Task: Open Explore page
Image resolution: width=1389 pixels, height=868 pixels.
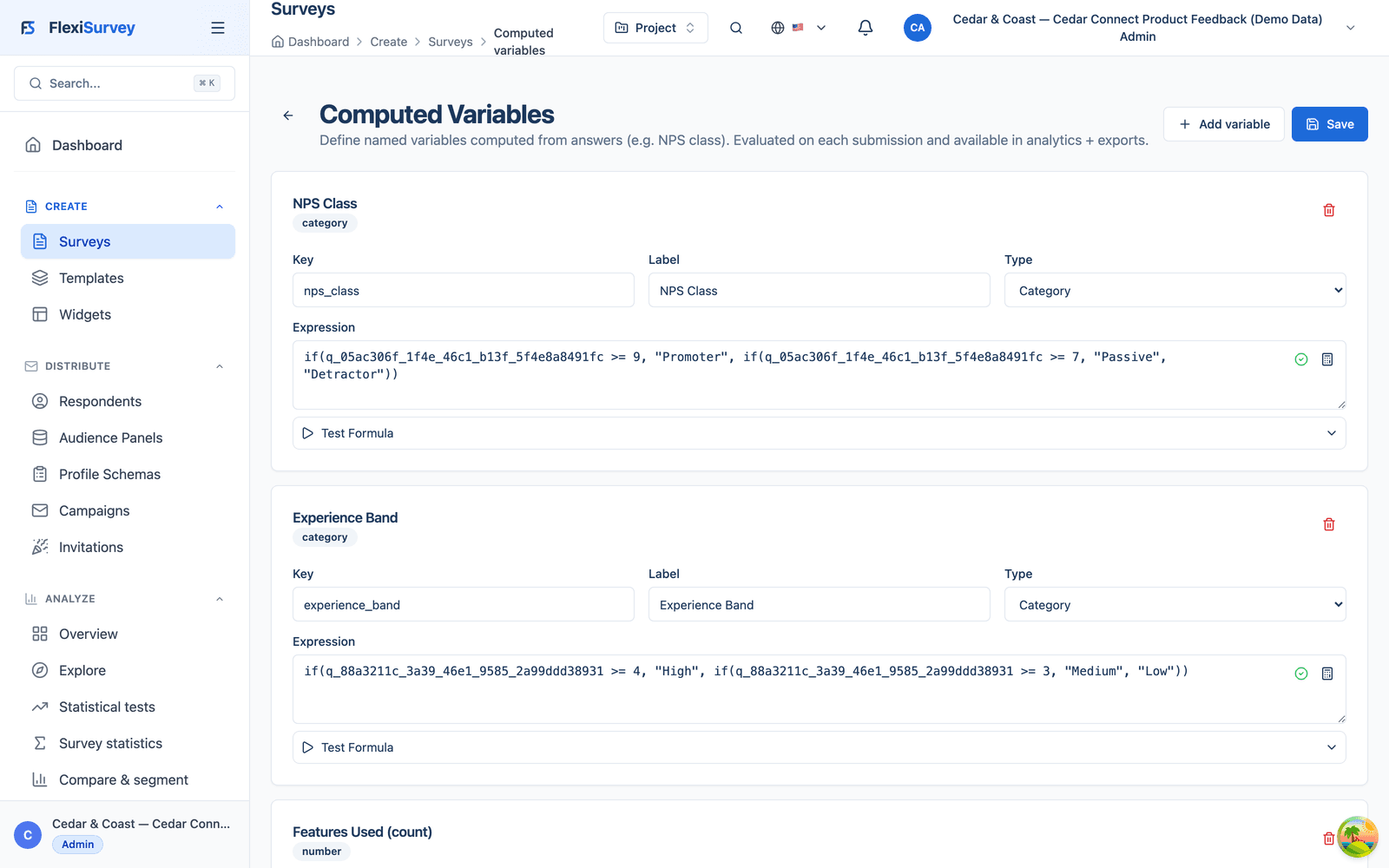Action: 128,670
